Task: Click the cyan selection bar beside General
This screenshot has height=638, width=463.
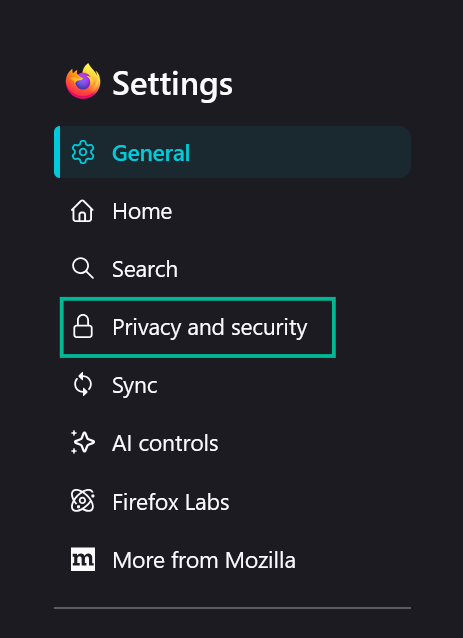Action: pos(57,152)
